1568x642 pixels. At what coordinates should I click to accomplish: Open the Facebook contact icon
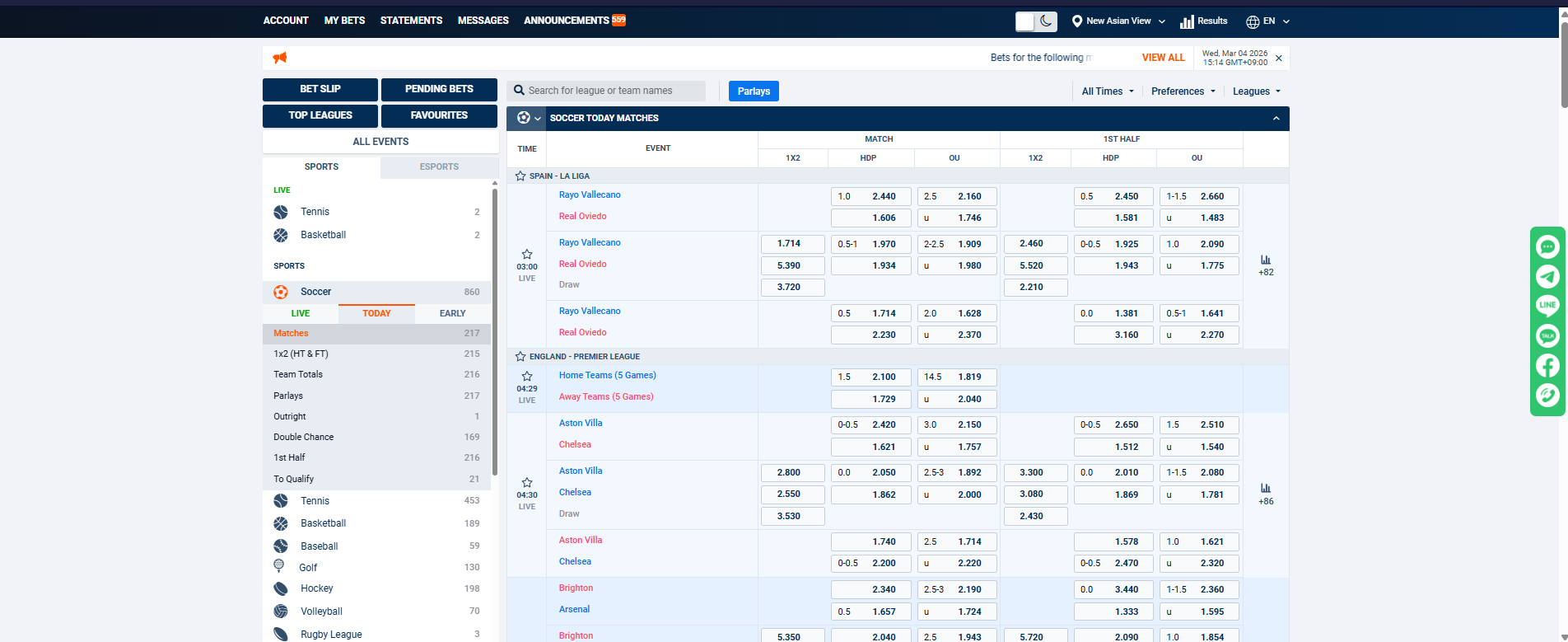point(1547,365)
